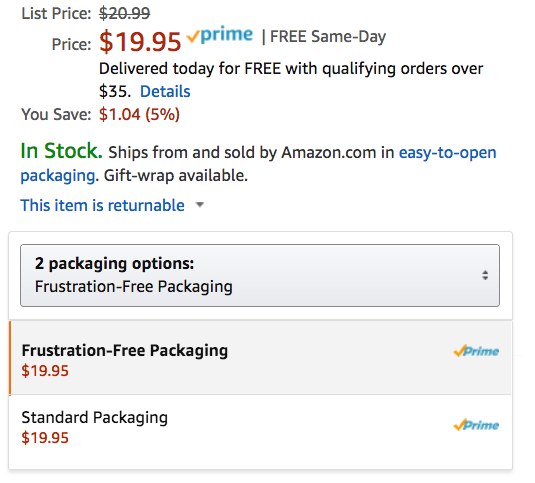The width and height of the screenshot is (535, 483).
Task: Click the FREE Same-Day text
Action: point(328,36)
